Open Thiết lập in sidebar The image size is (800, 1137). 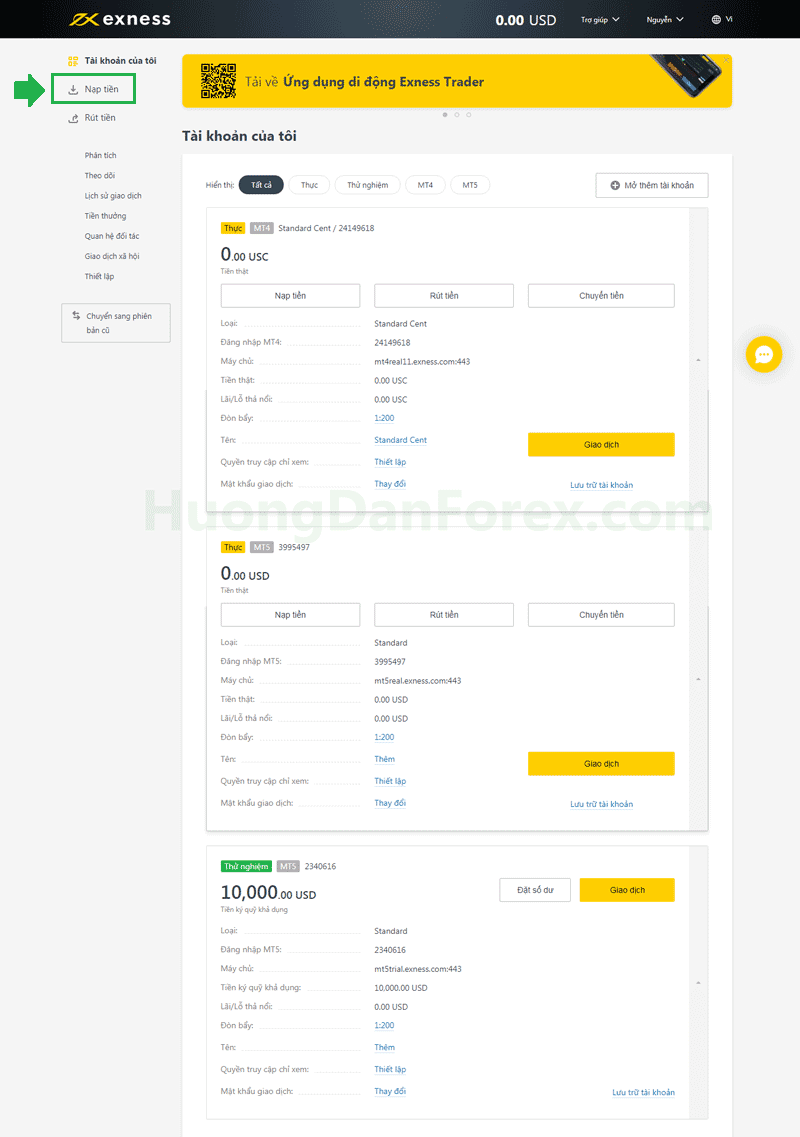(99, 276)
